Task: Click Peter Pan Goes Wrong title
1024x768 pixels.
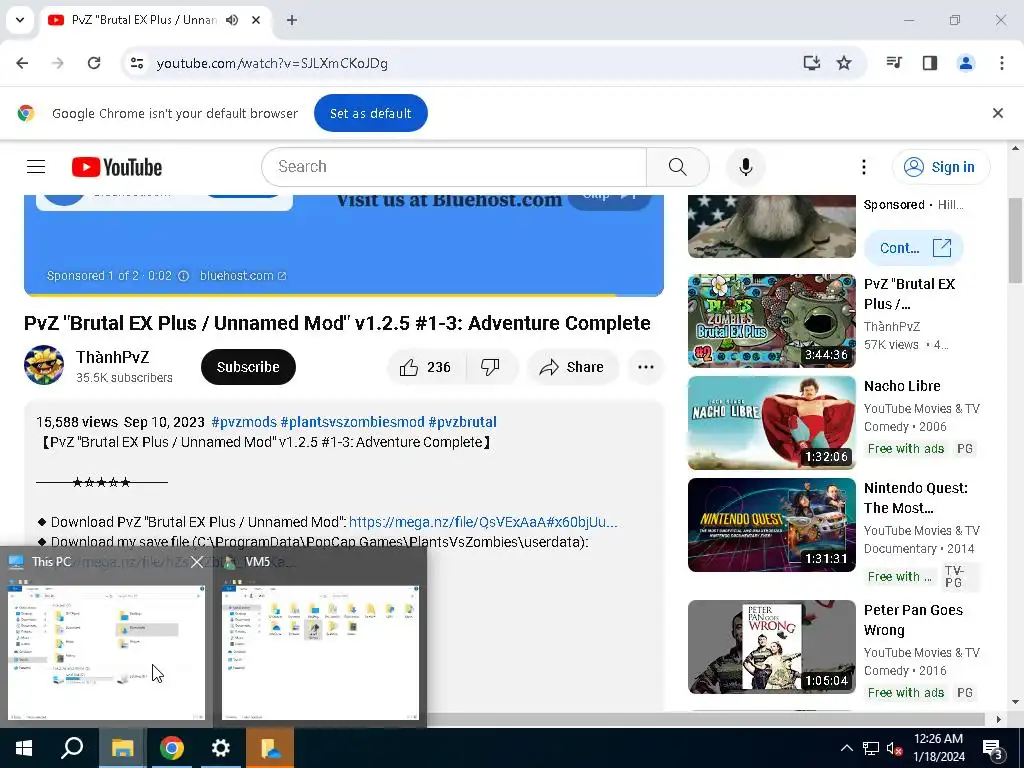Action: click(x=913, y=620)
